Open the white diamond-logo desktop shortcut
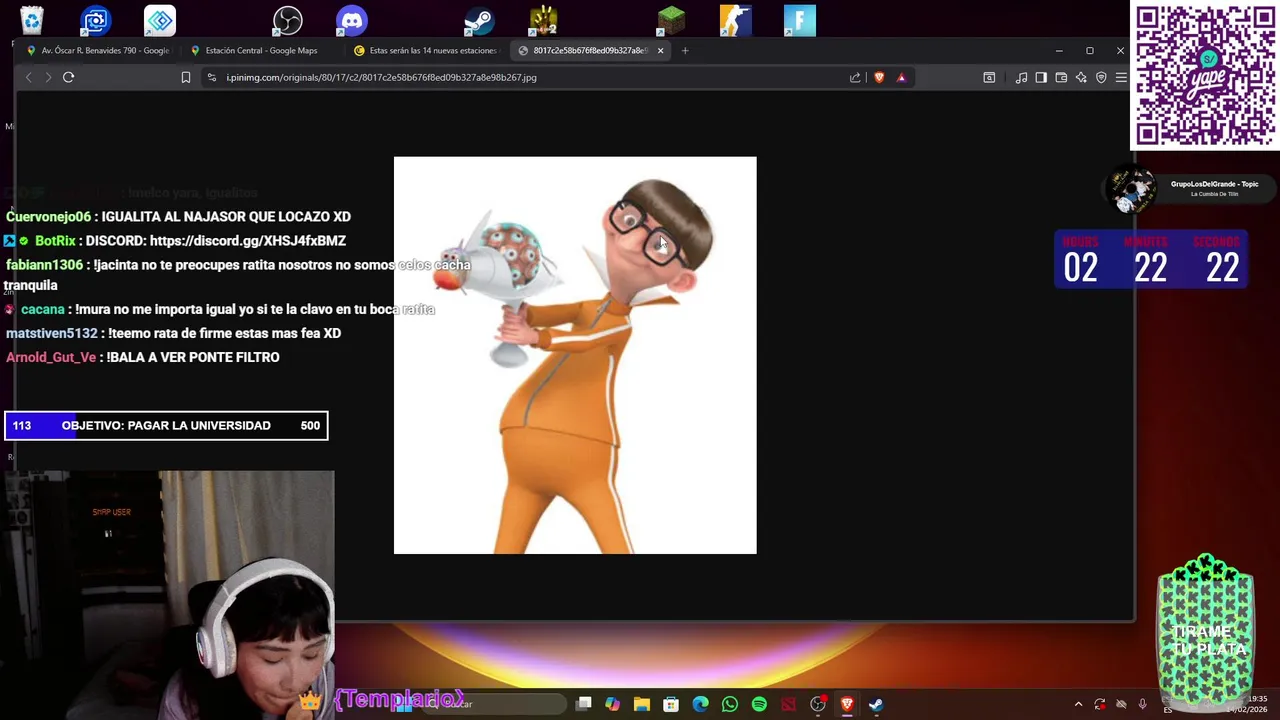This screenshot has width=1280, height=720. [x=160, y=20]
